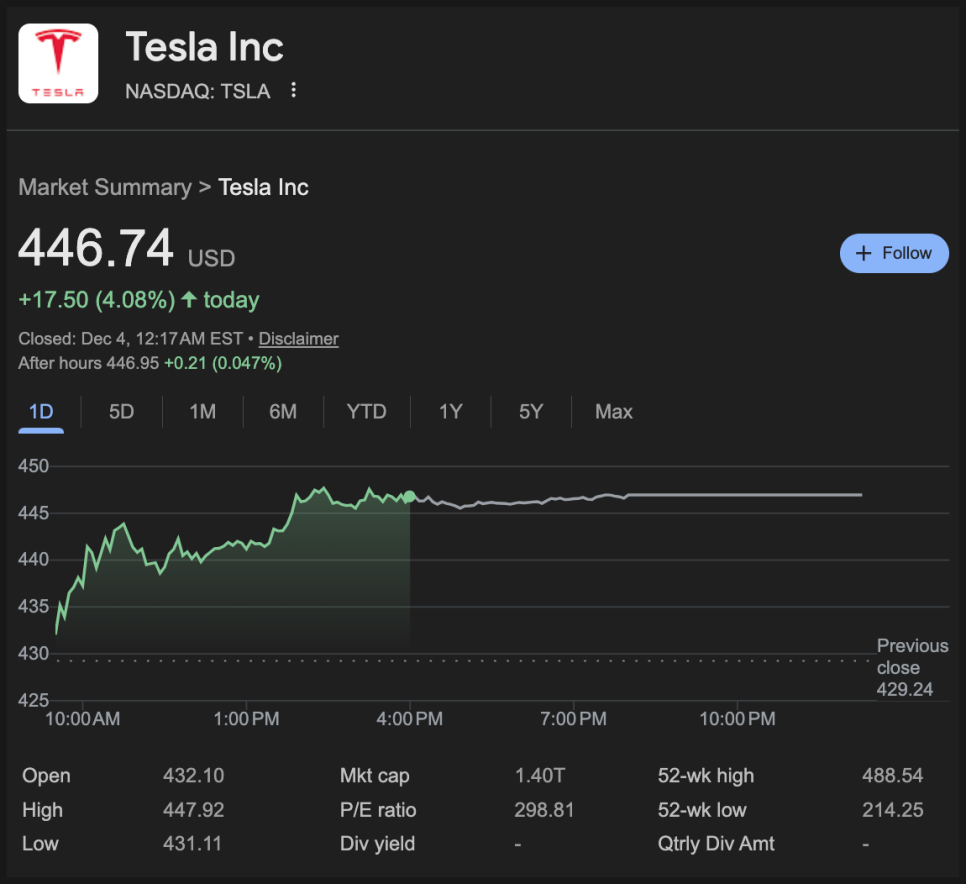Click the green upward arrow next to today

tap(189, 300)
